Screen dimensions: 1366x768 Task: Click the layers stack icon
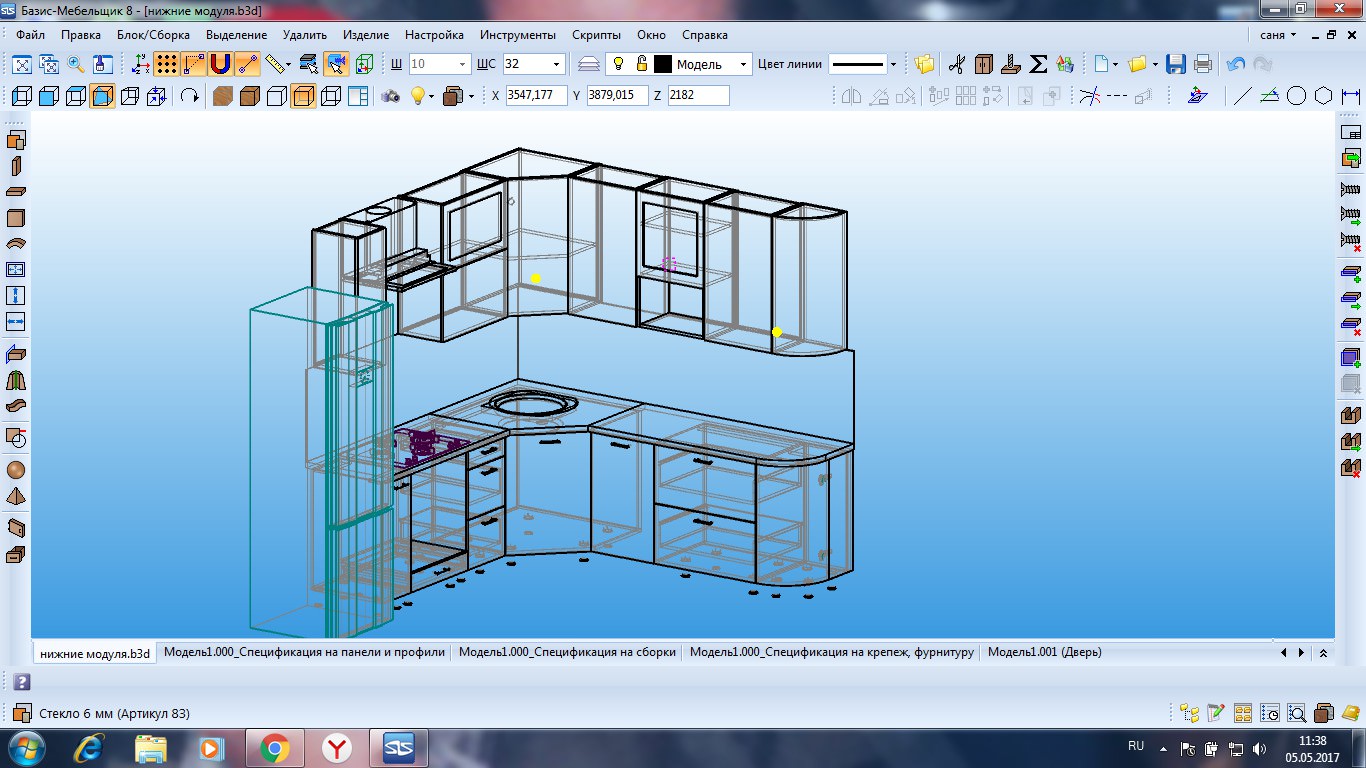(x=590, y=64)
